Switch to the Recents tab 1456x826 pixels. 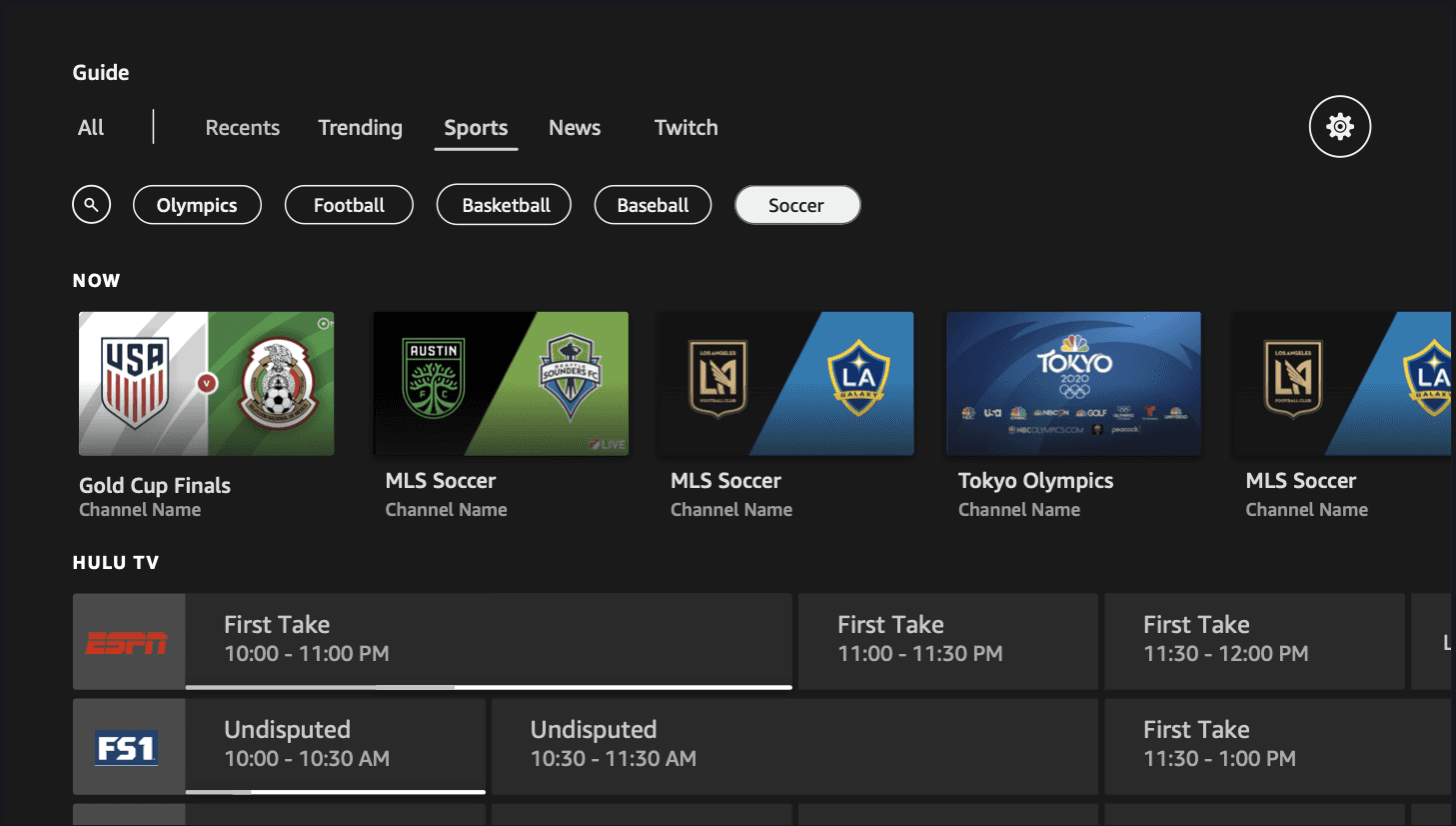click(243, 128)
